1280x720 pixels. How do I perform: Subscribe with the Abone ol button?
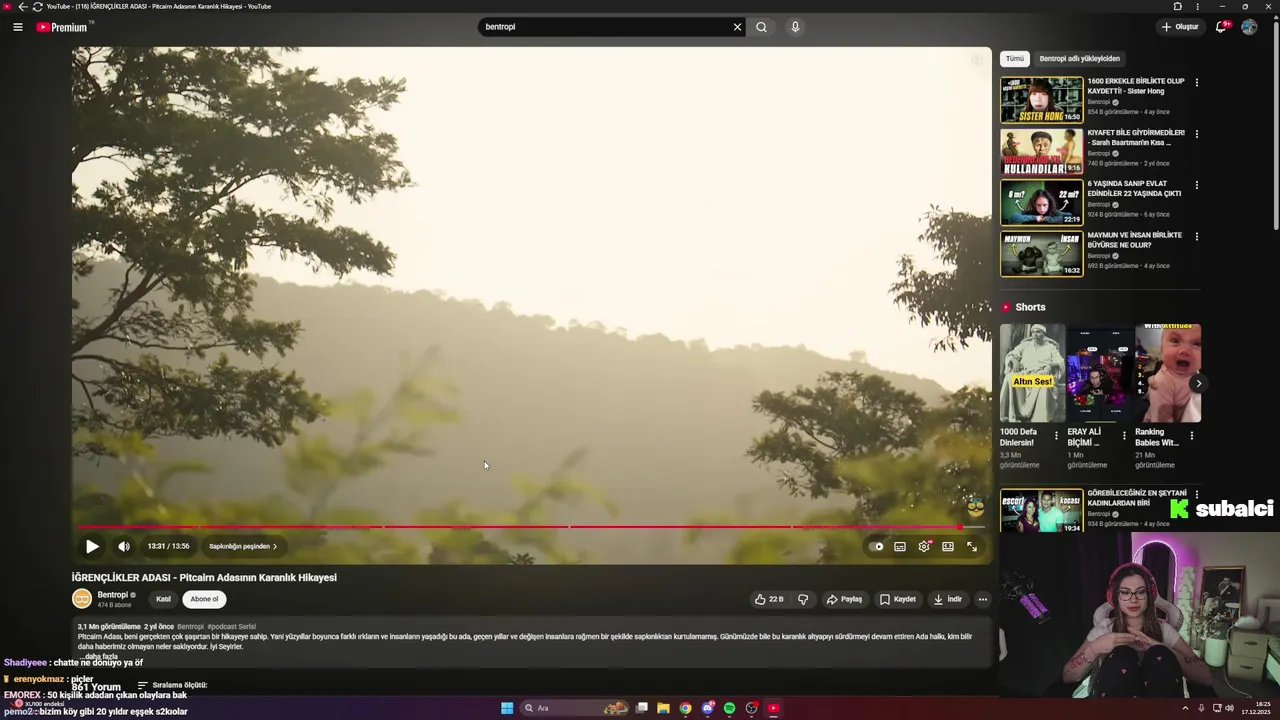[204, 599]
